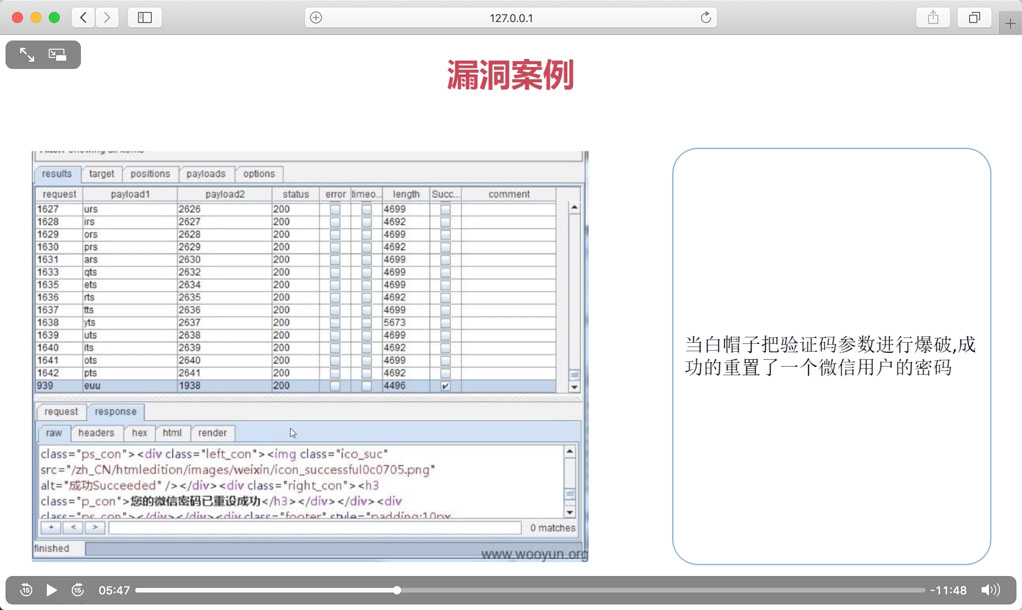
Task: Toggle picture-in-picture mode icon
Action: pos(58,55)
